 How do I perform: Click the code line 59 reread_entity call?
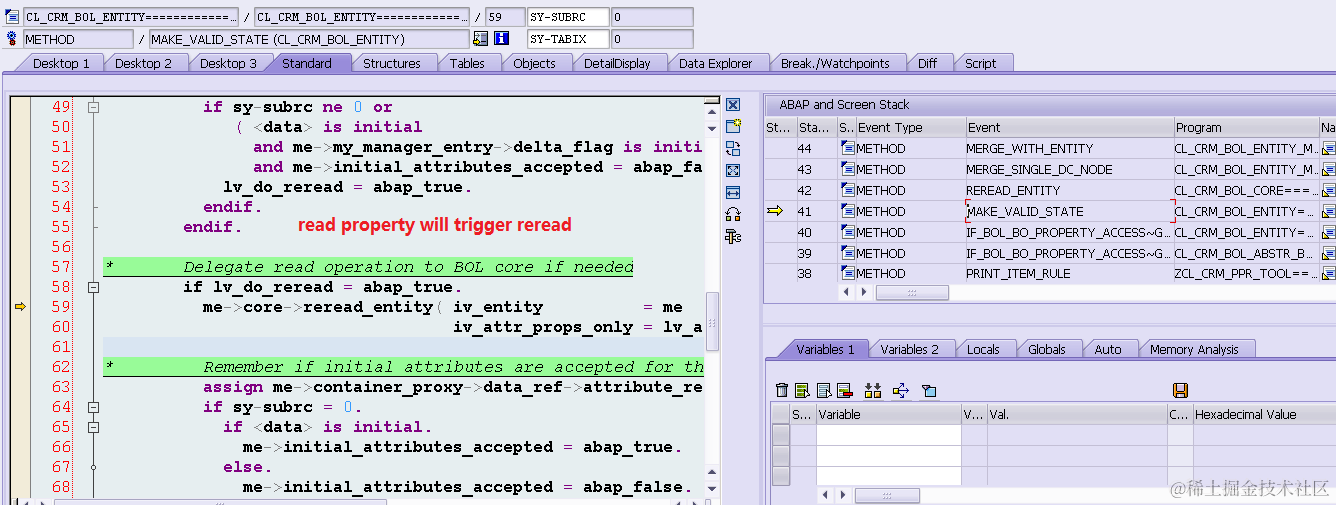click(x=442, y=307)
